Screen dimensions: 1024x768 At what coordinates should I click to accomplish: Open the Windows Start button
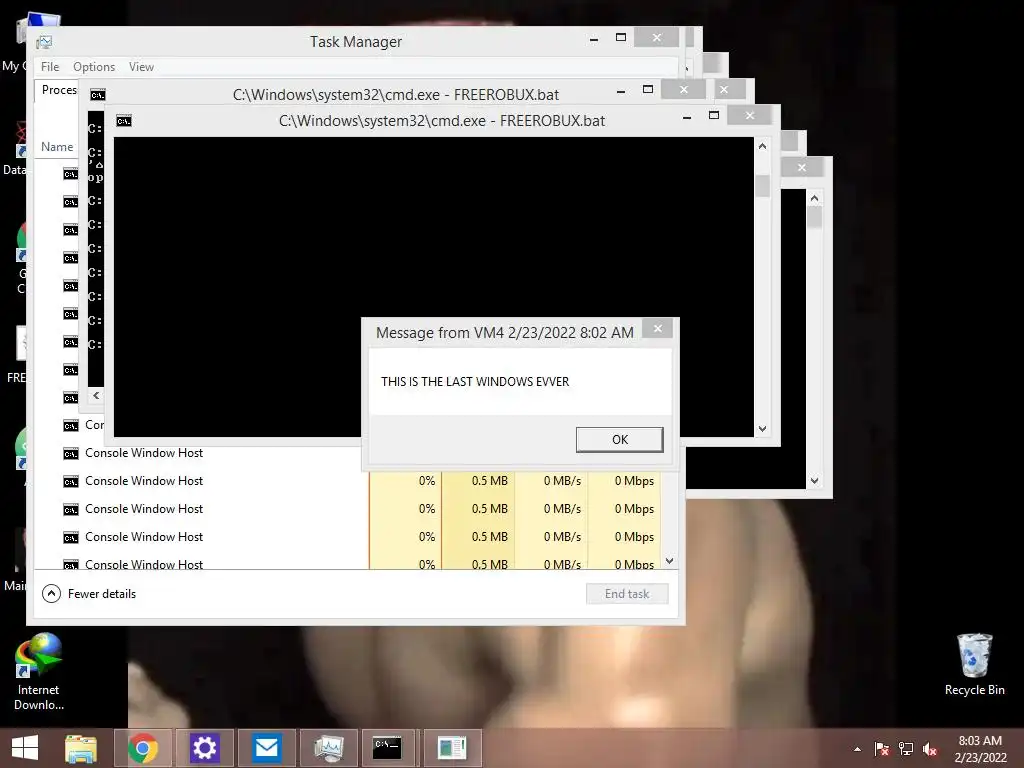click(x=25, y=748)
